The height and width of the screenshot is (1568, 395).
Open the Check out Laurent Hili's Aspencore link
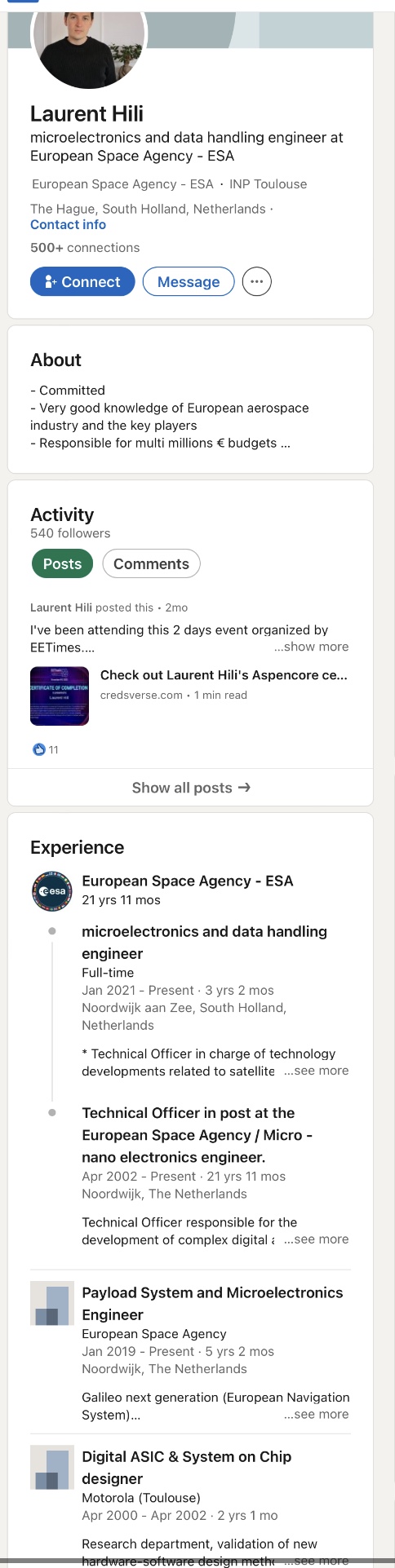tap(224, 675)
